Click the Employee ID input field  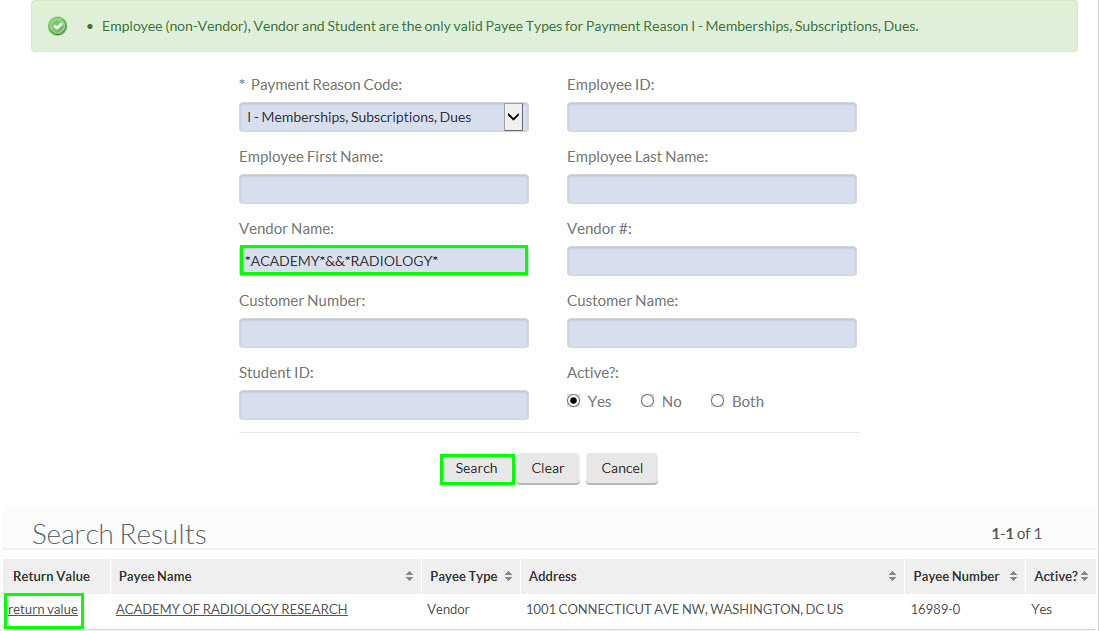[x=711, y=117]
